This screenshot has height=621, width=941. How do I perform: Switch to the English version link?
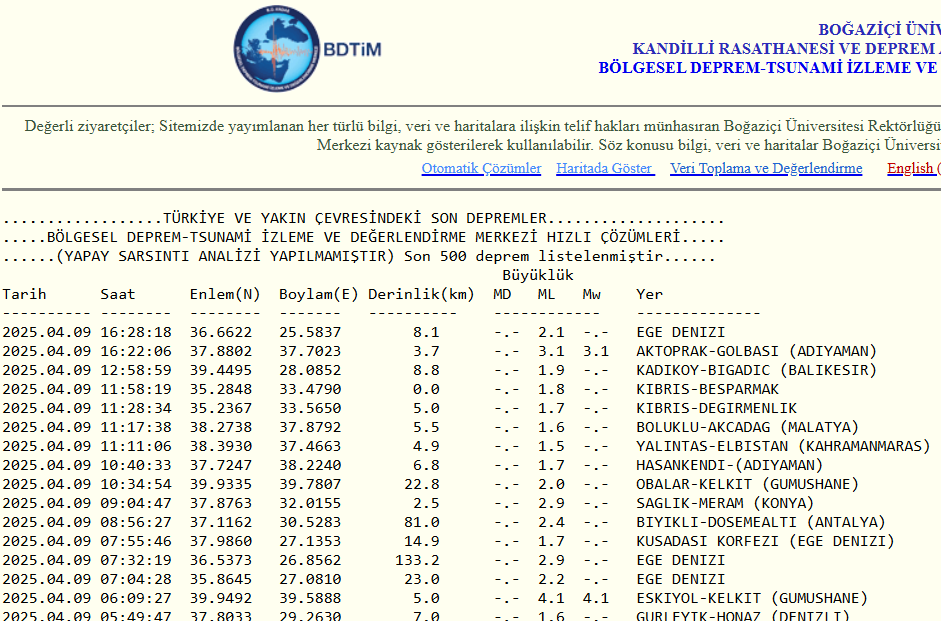click(912, 168)
